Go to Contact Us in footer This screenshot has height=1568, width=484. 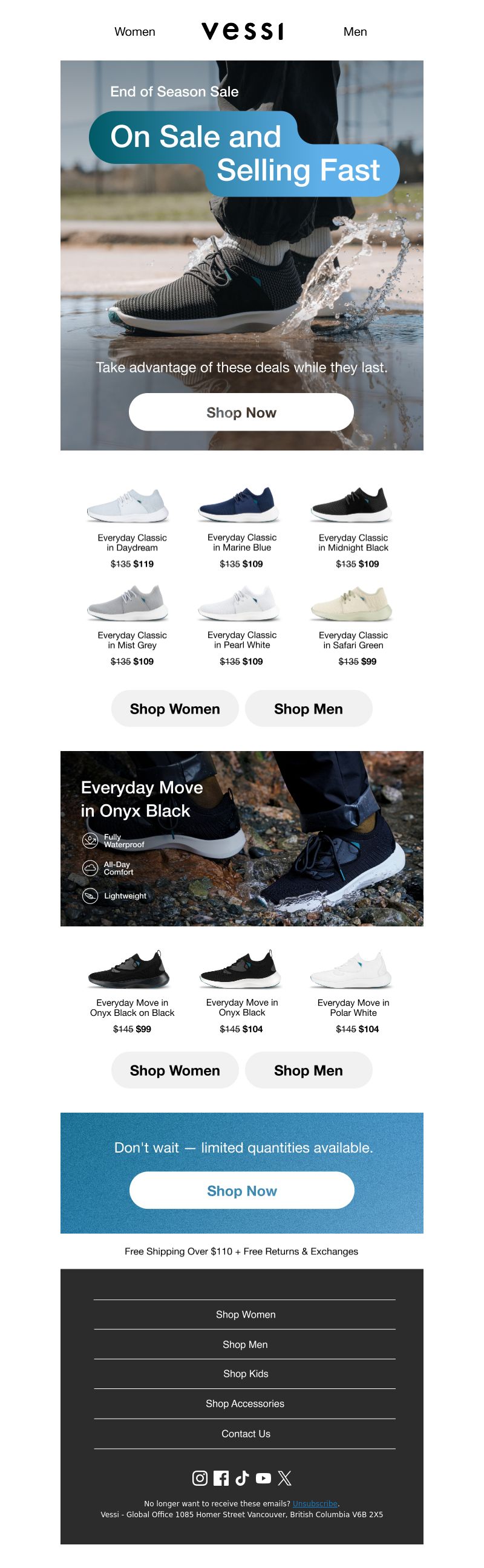pyautogui.click(x=245, y=1434)
